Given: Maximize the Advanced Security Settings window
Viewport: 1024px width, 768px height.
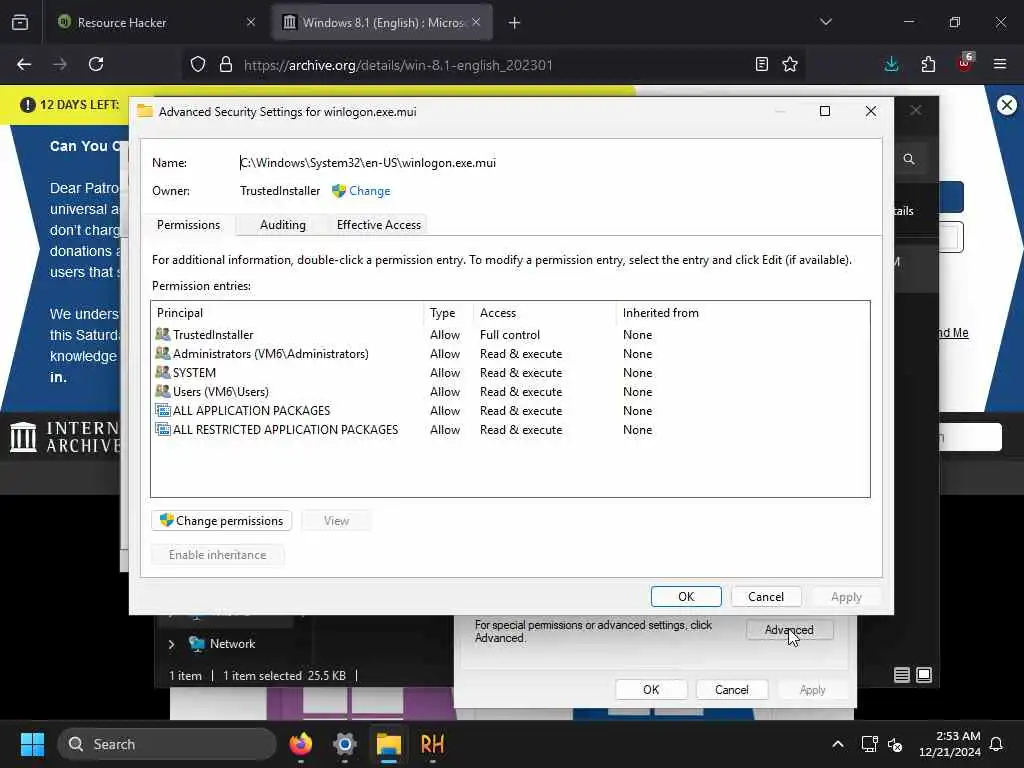Looking at the screenshot, I should tap(825, 111).
